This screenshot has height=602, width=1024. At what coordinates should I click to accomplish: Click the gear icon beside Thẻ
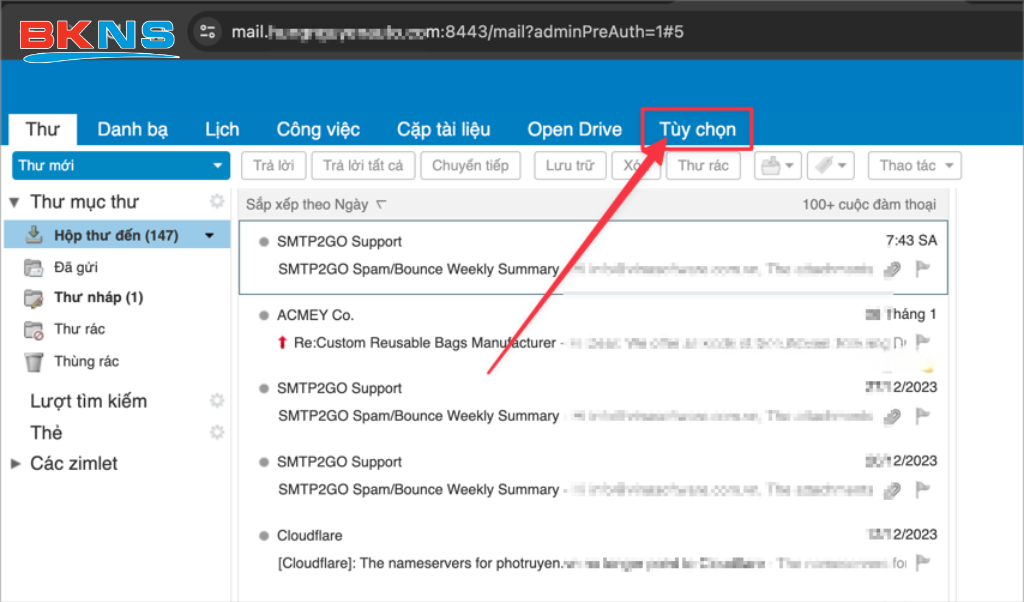216,432
